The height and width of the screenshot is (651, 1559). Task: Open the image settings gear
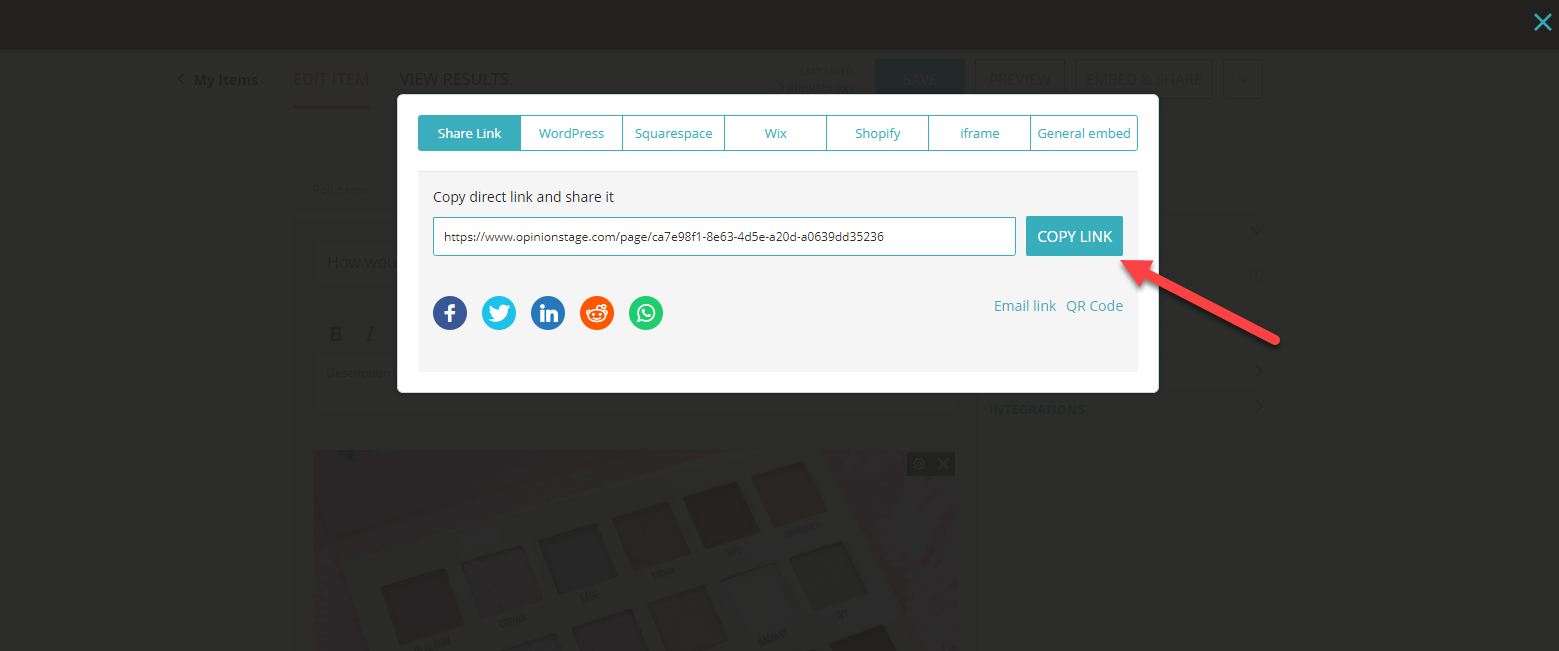(919, 463)
